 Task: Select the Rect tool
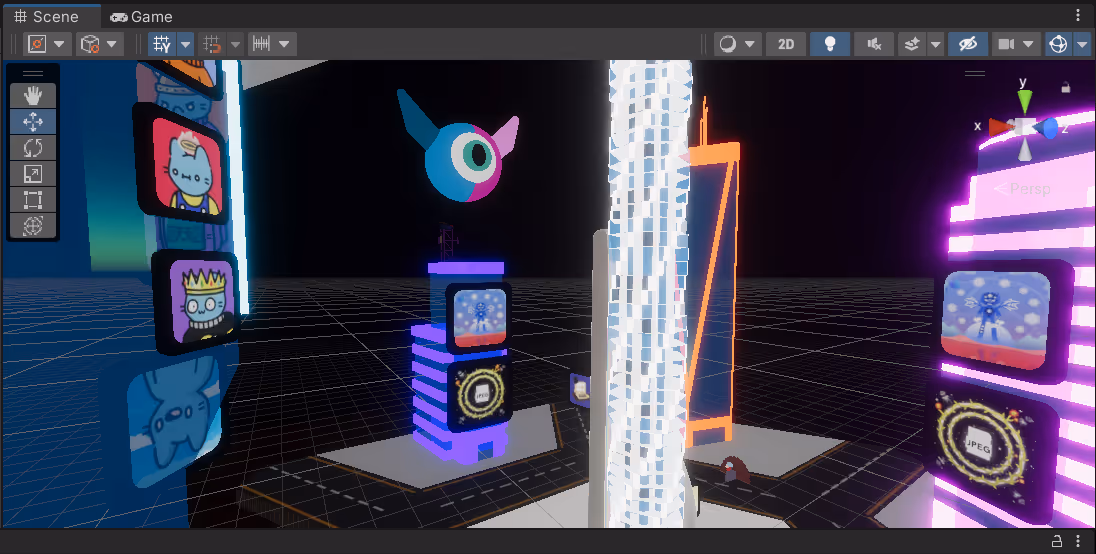pos(33,200)
